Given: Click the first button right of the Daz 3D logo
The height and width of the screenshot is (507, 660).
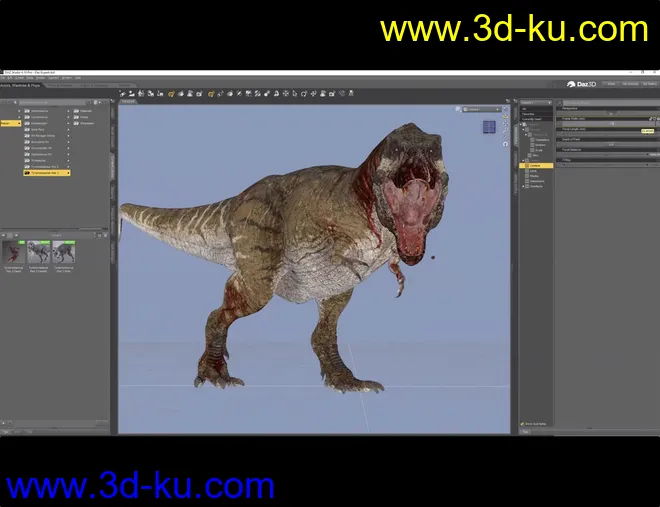Looking at the screenshot, I should point(612,84).
